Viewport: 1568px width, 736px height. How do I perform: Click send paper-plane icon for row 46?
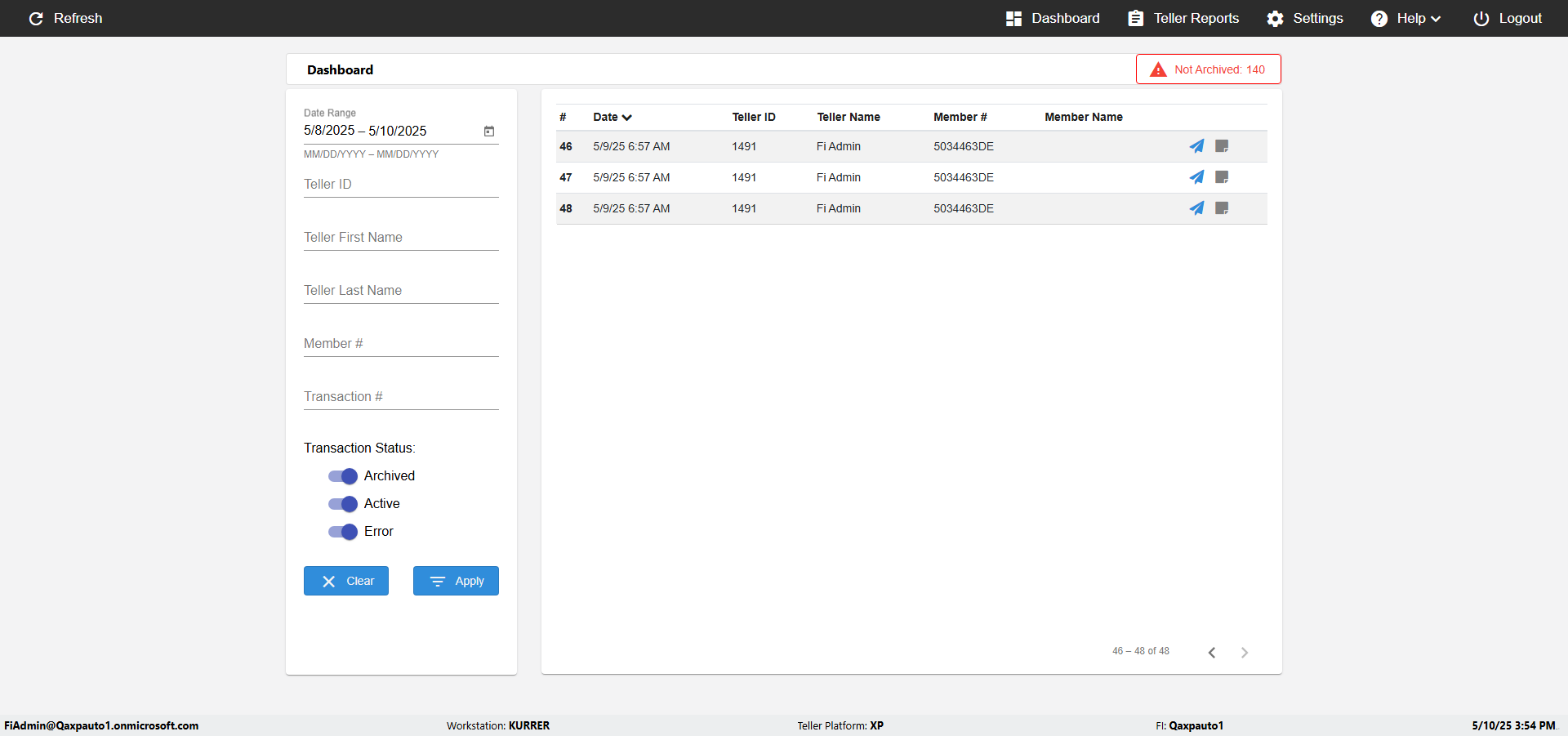click(1196, 146)
